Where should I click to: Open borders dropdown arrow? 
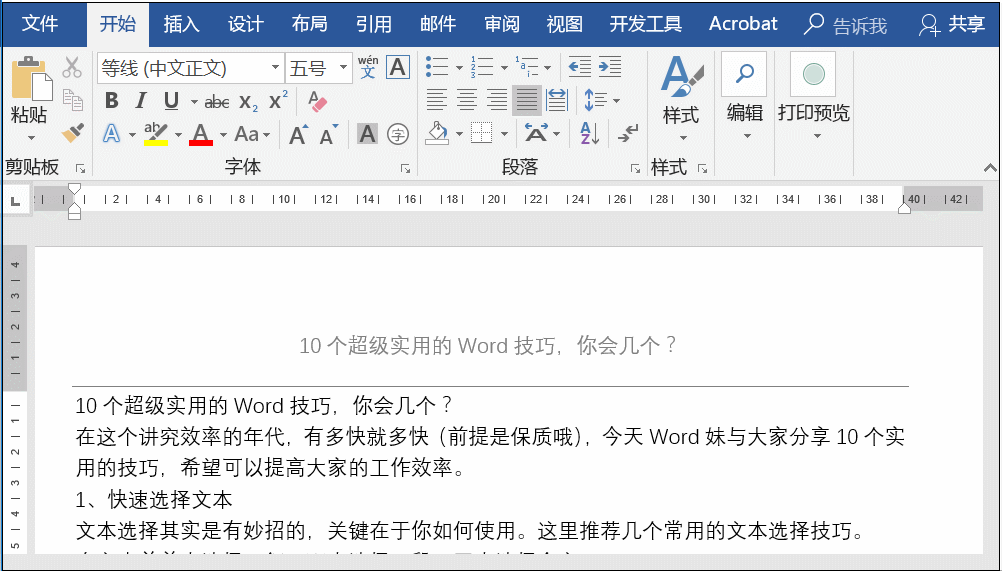click(504, 135)
